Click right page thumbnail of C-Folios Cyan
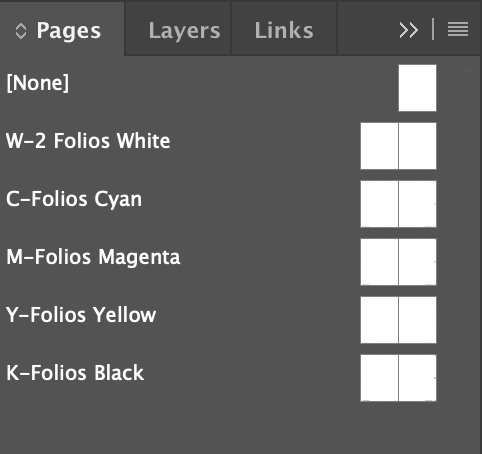The height and width of the screenshot is (454, 482). pyautogui.click(x=417, y=204)
